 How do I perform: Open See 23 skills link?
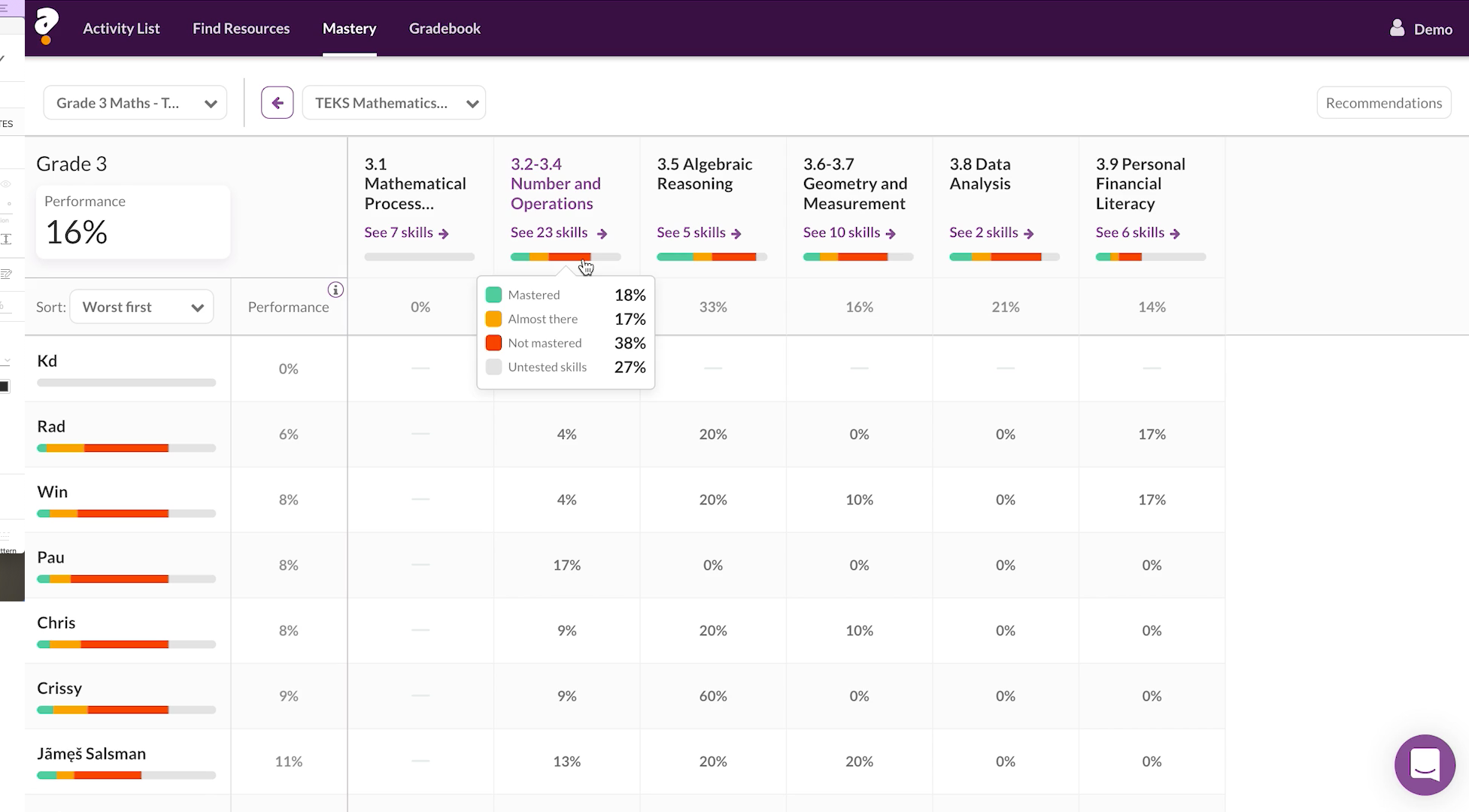tap(549, 233)
